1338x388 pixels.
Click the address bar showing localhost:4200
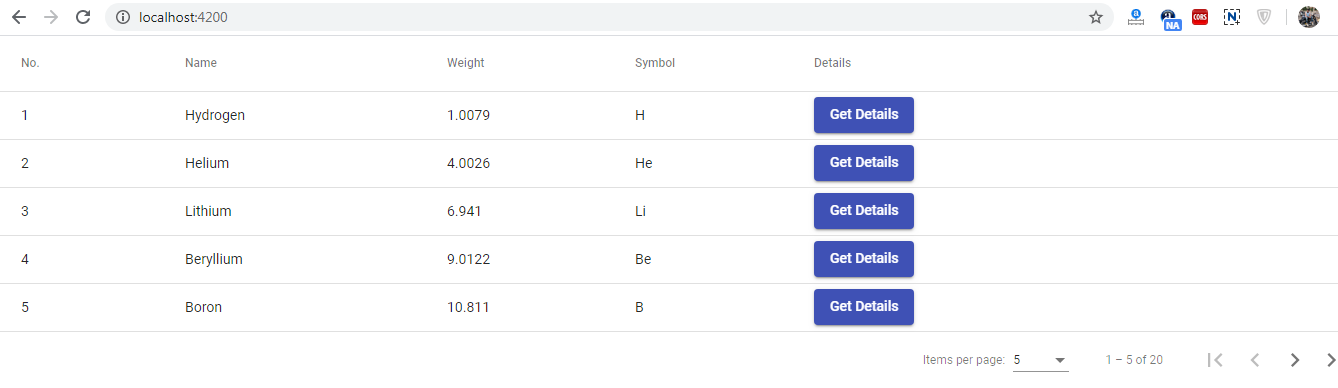click(x=600, y=17)
